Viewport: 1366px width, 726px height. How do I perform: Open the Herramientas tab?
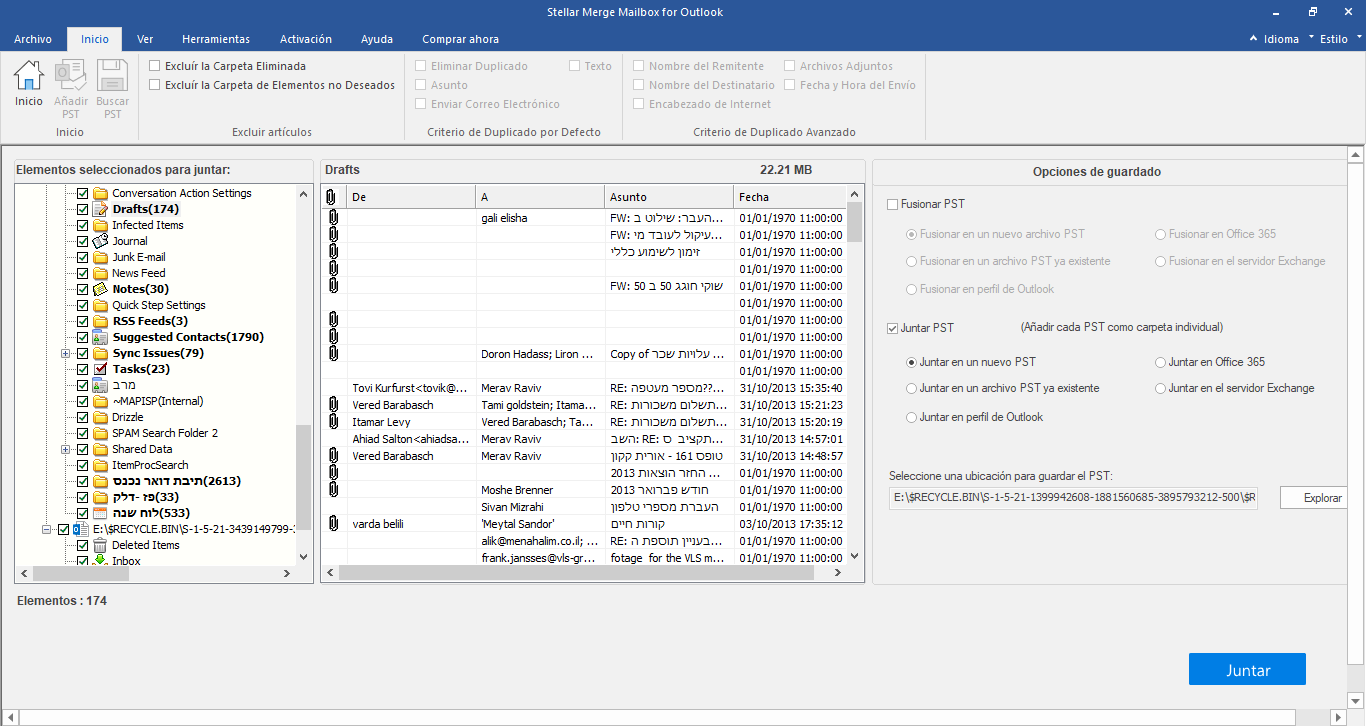216,39
